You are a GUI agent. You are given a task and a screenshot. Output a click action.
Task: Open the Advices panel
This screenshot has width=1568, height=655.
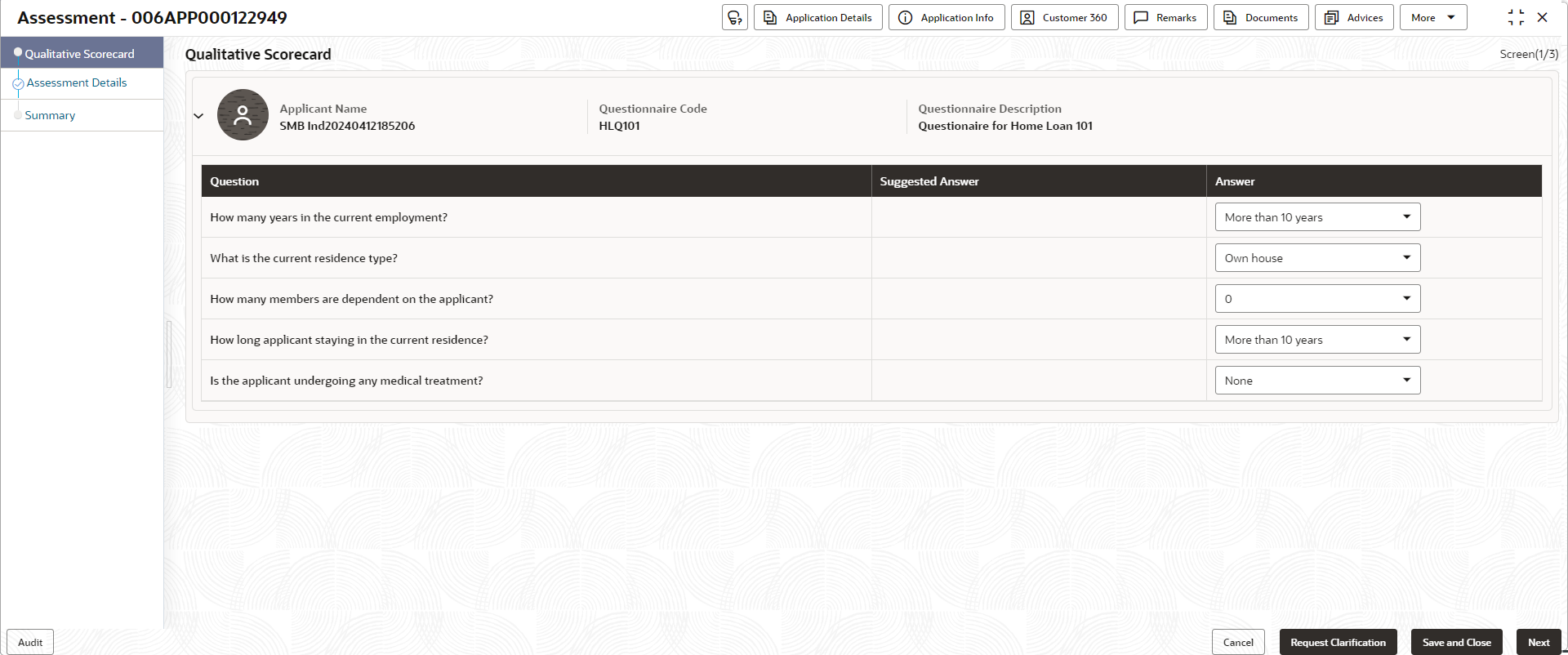tap(1354, 17)
